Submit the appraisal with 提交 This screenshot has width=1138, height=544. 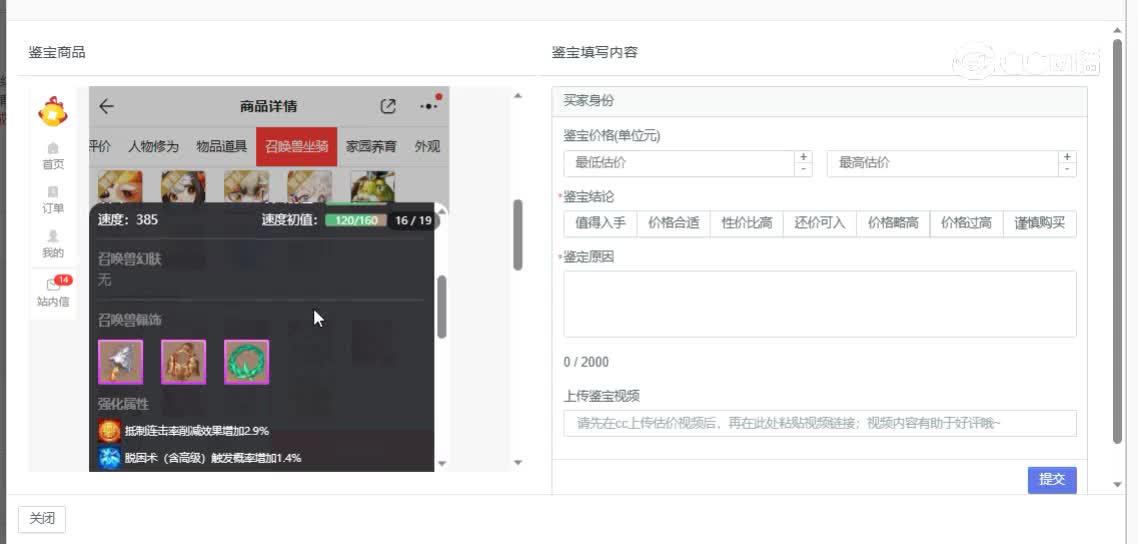pos(1052,479)
